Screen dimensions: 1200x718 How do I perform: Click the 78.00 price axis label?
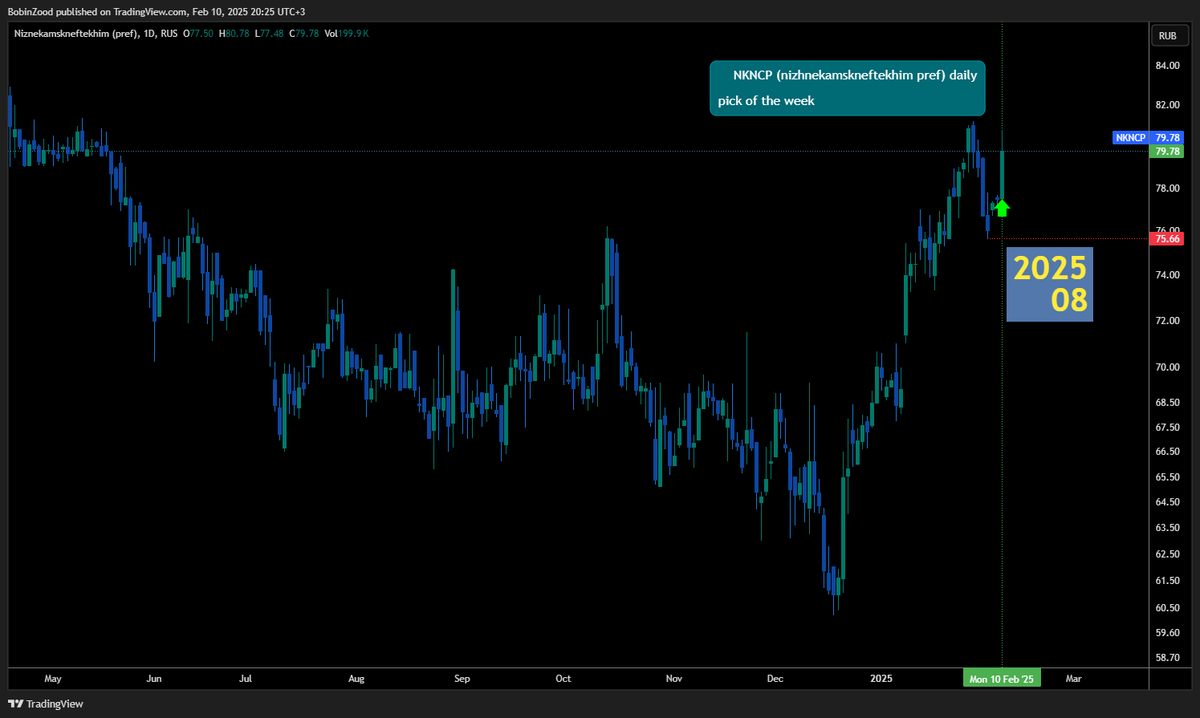coord(1167,188)
